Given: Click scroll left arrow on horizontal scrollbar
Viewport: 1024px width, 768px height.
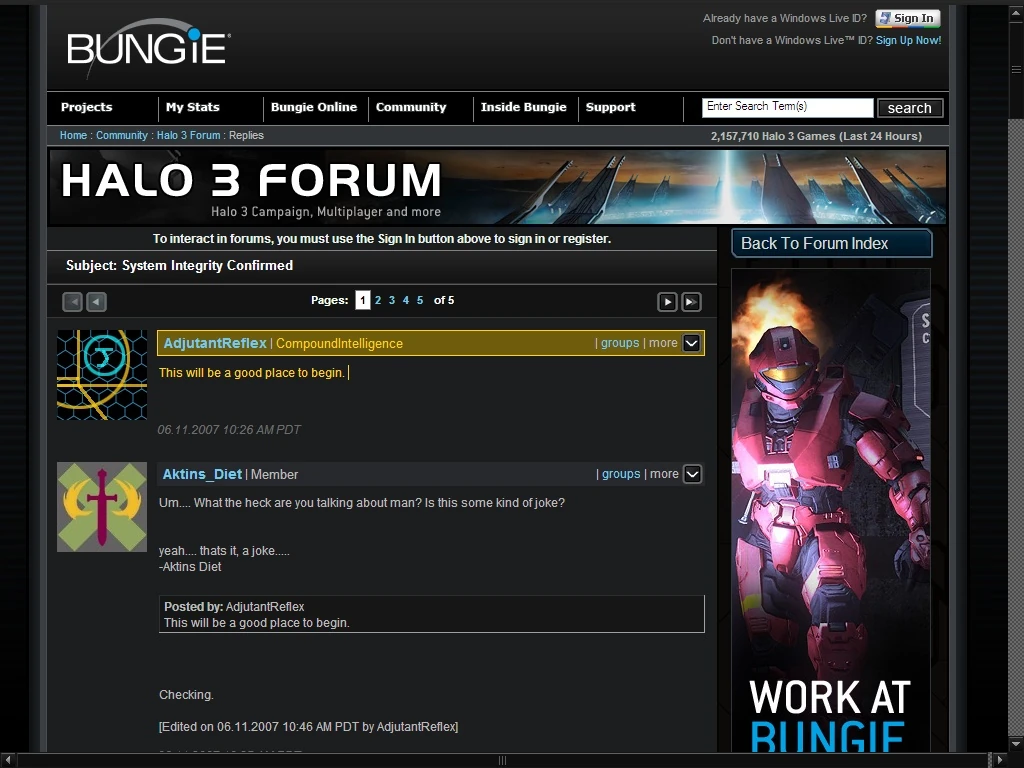Looking at the screenshot, I should pyautogui.click(x=7, y=760).
